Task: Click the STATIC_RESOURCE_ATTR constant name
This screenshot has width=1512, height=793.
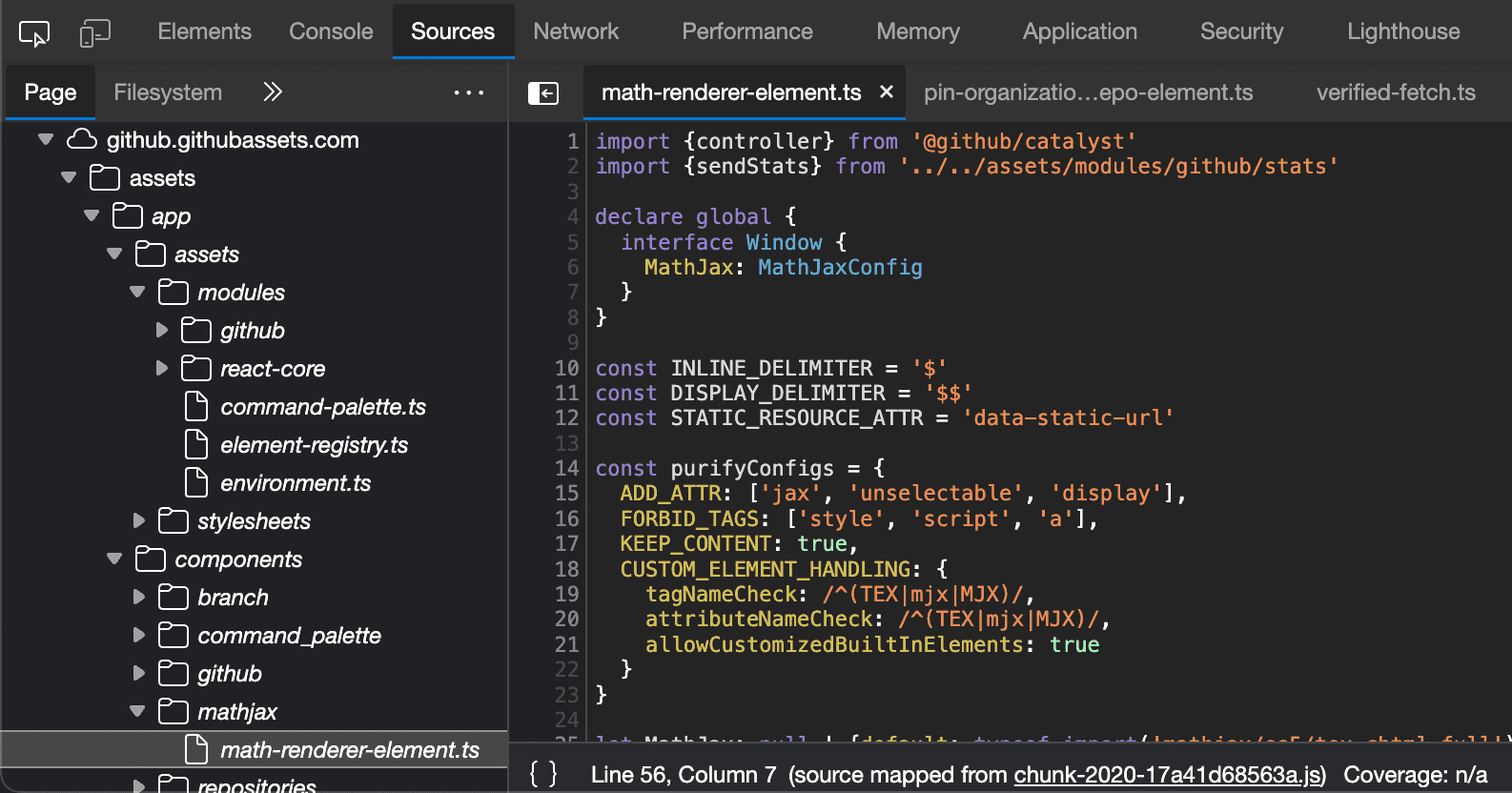Action: point(797,417)
